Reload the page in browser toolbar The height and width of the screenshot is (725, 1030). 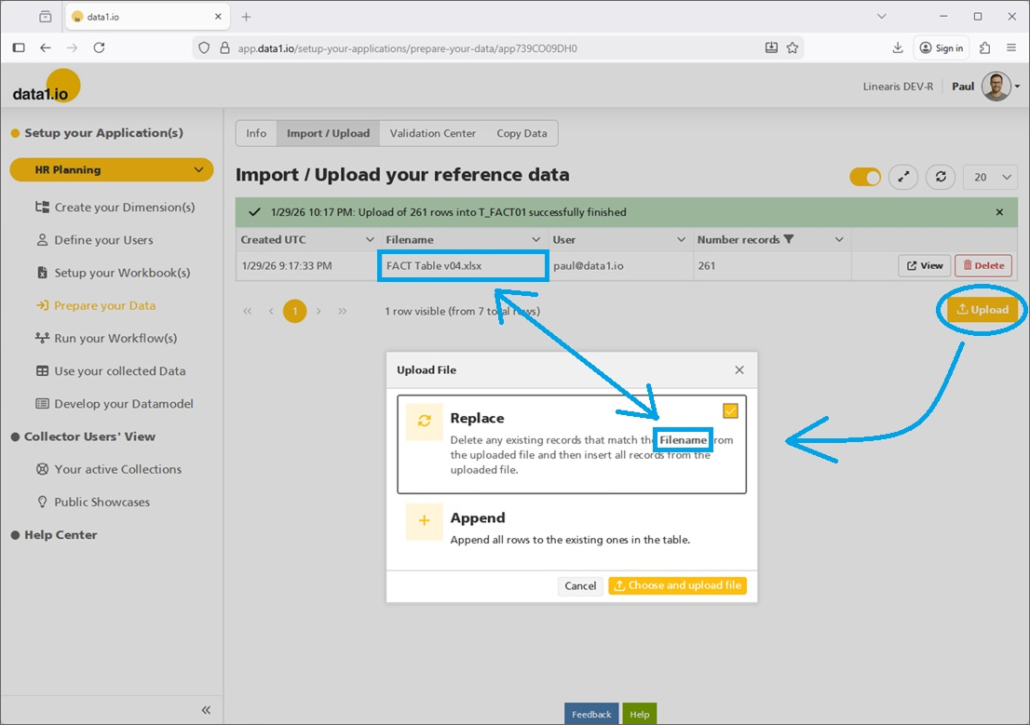[99, 48]
